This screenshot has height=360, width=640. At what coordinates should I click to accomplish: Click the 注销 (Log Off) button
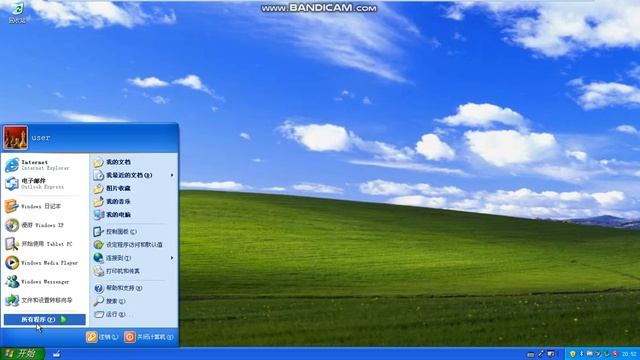pyautogui.click(x=102, y=337)
